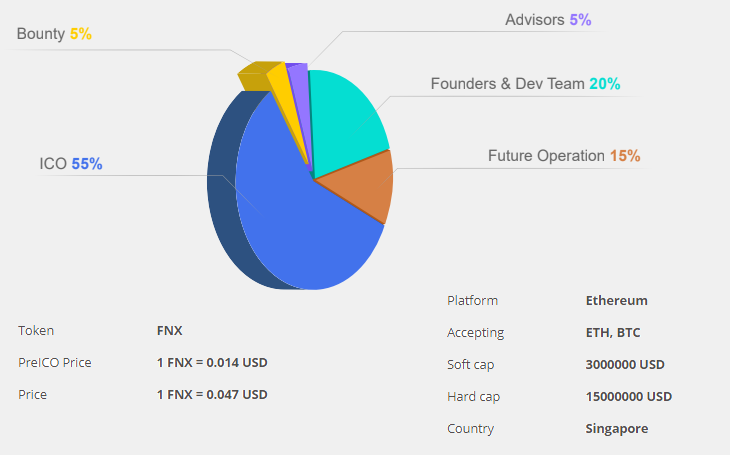Click the Ethereum platform value
730x455 pixels.
point(616,300)
